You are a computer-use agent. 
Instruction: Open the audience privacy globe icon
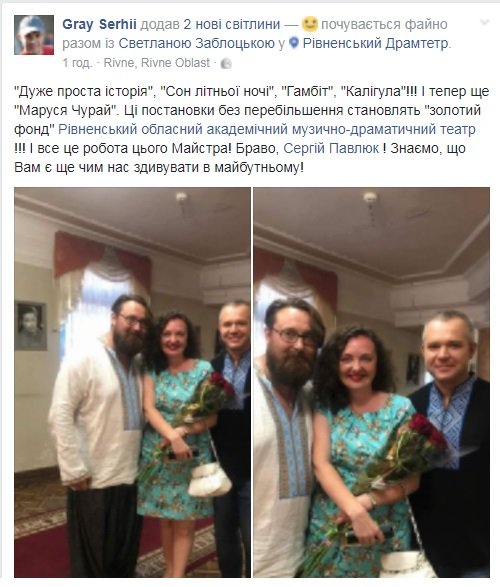click(226, 64)
